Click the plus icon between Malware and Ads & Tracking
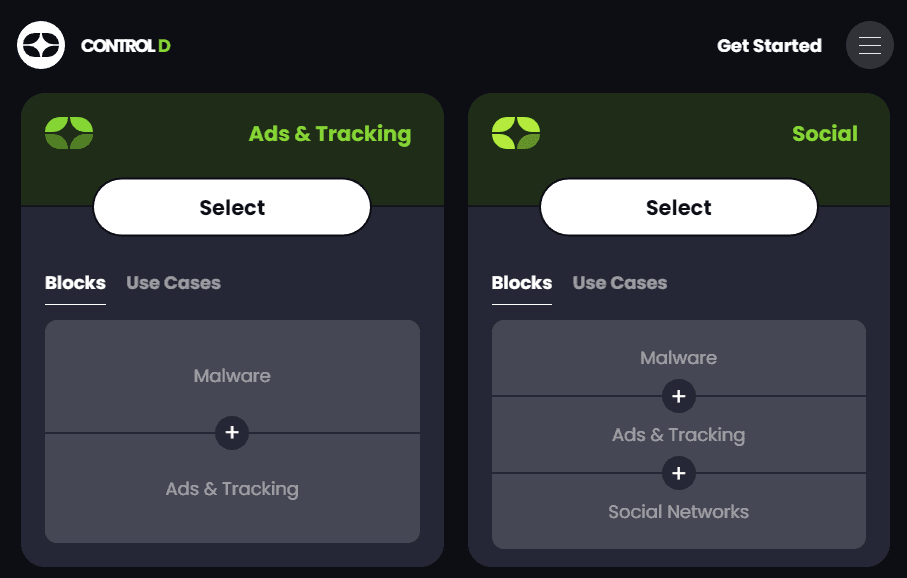The width and height of the screenshot is (907, 578). pyautogui.click(x=232, y=433)
